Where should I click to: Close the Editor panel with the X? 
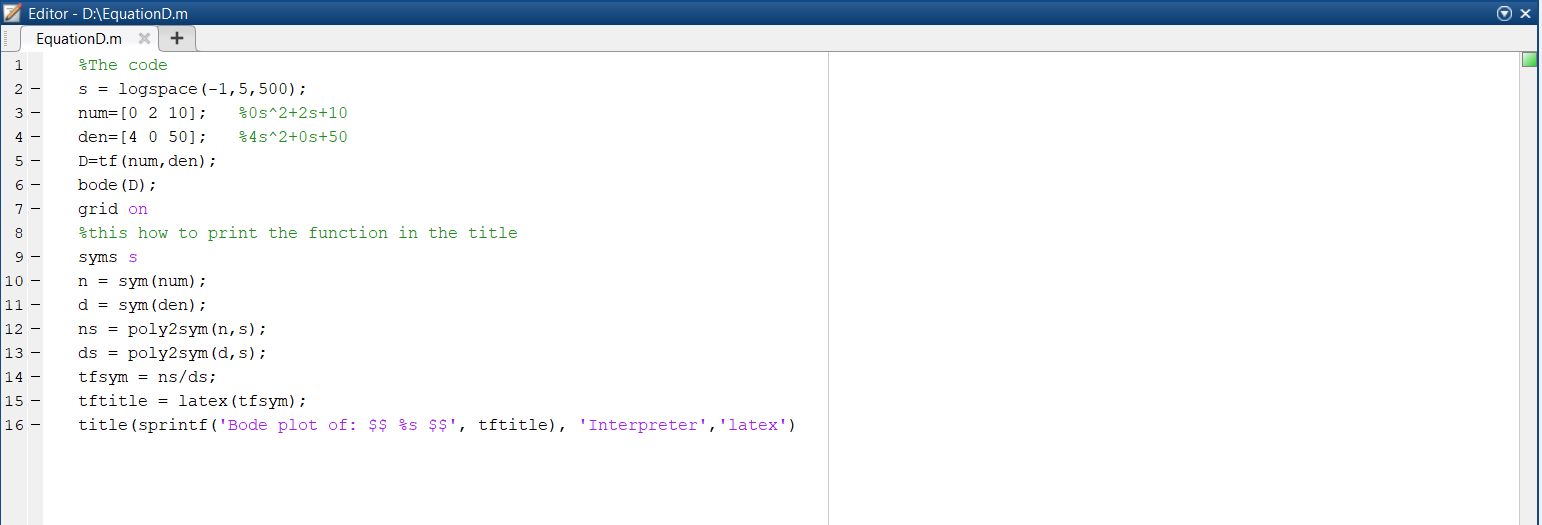tap(1526, 13)
